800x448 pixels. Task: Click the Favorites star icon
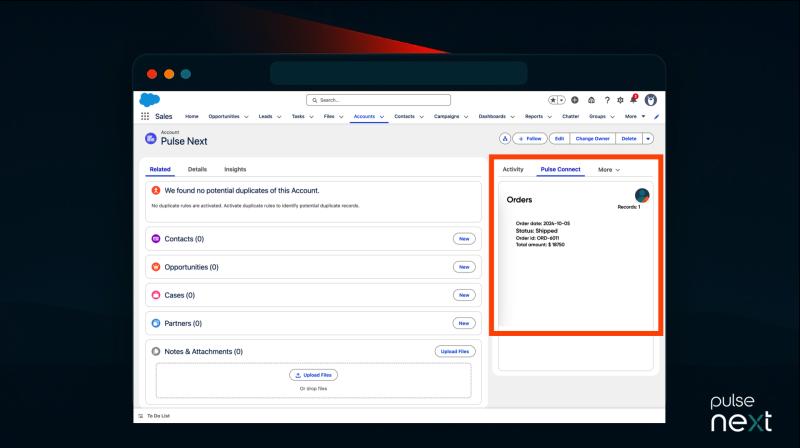click(553, 100)
